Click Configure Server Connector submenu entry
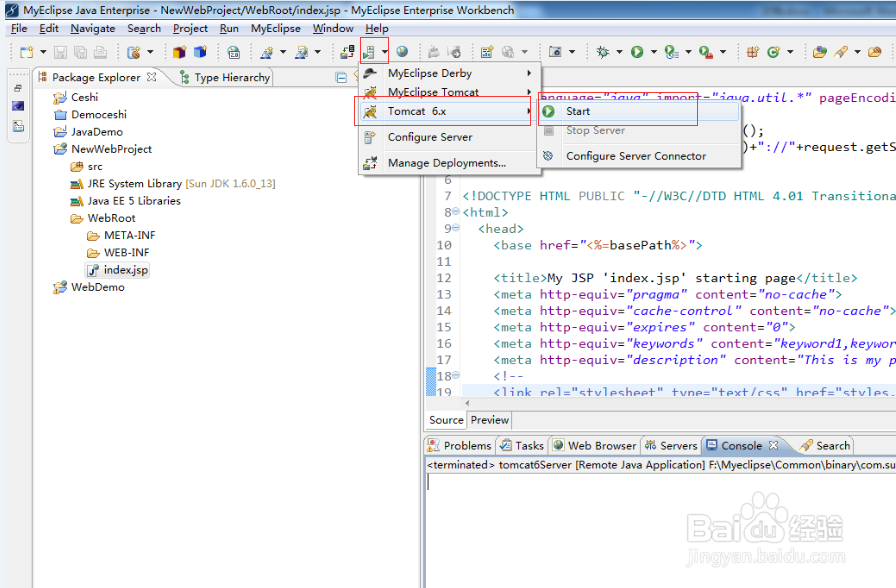Viewport: 896px width, 588px height. coord(639,156)
